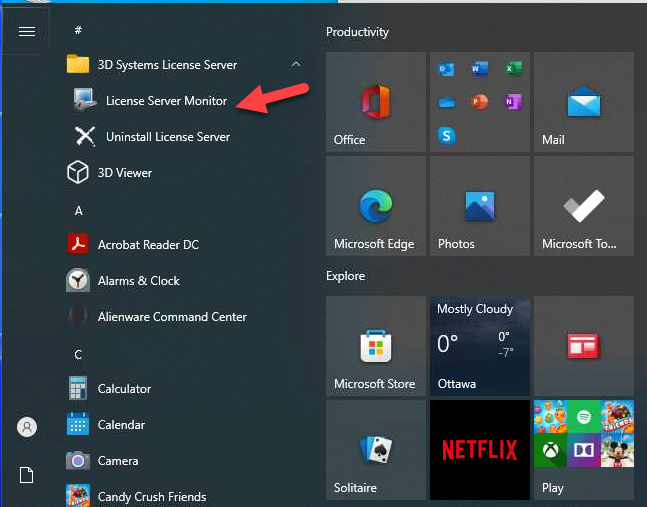This screenshot has height=507, width=647.
Task: Click the Explore group heading
Action: point(345,276)
